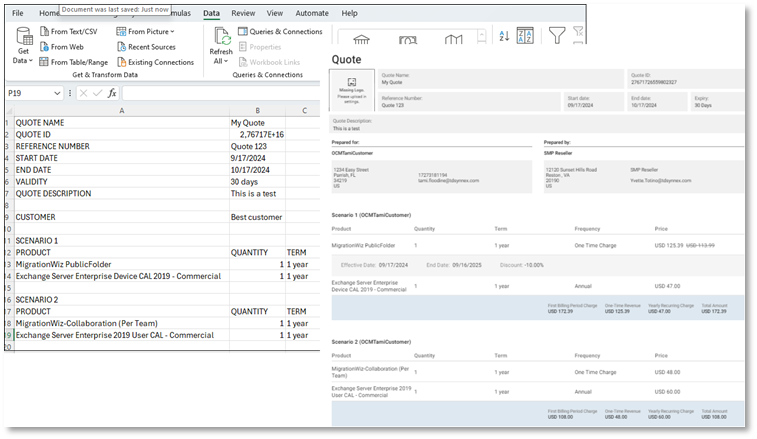Click the Reference Number field in quote
Screen dimensions: 757x439
[470, 101]
